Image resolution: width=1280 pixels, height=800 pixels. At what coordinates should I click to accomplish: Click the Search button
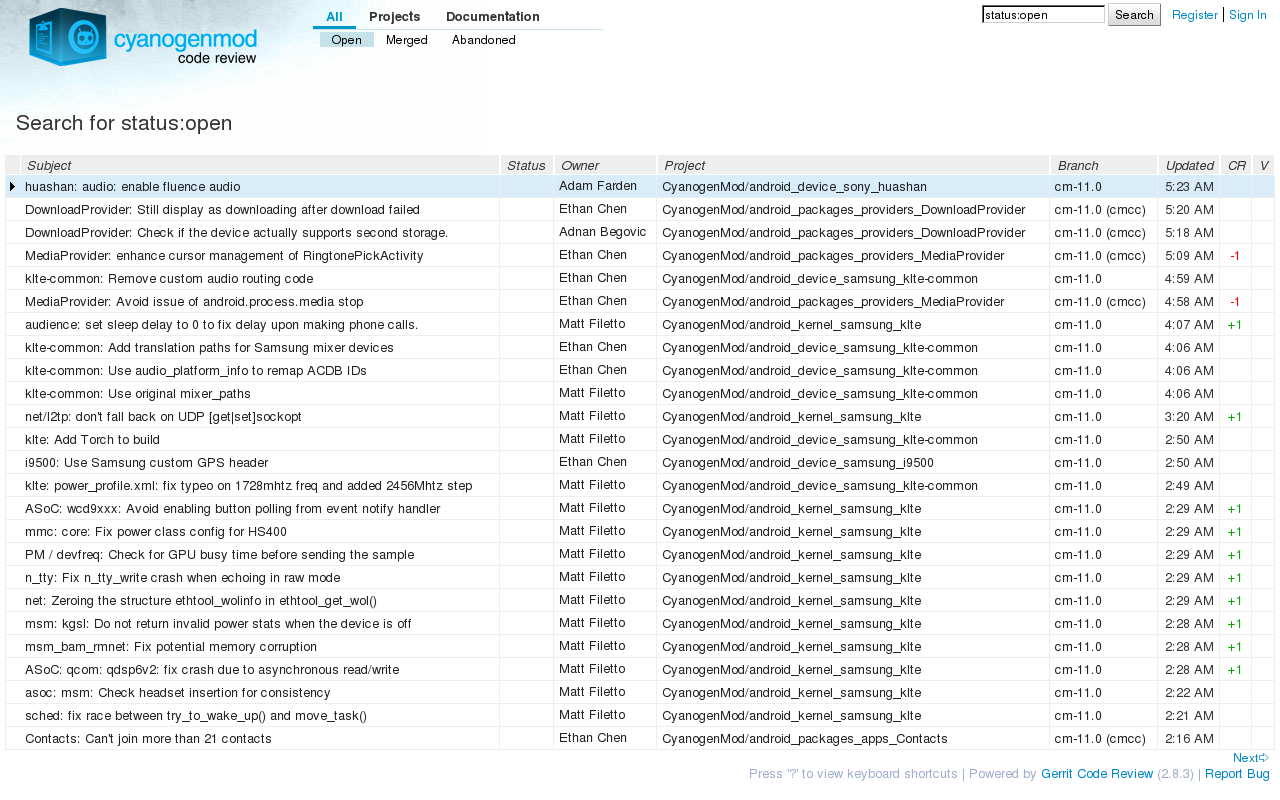(1134, 15)
